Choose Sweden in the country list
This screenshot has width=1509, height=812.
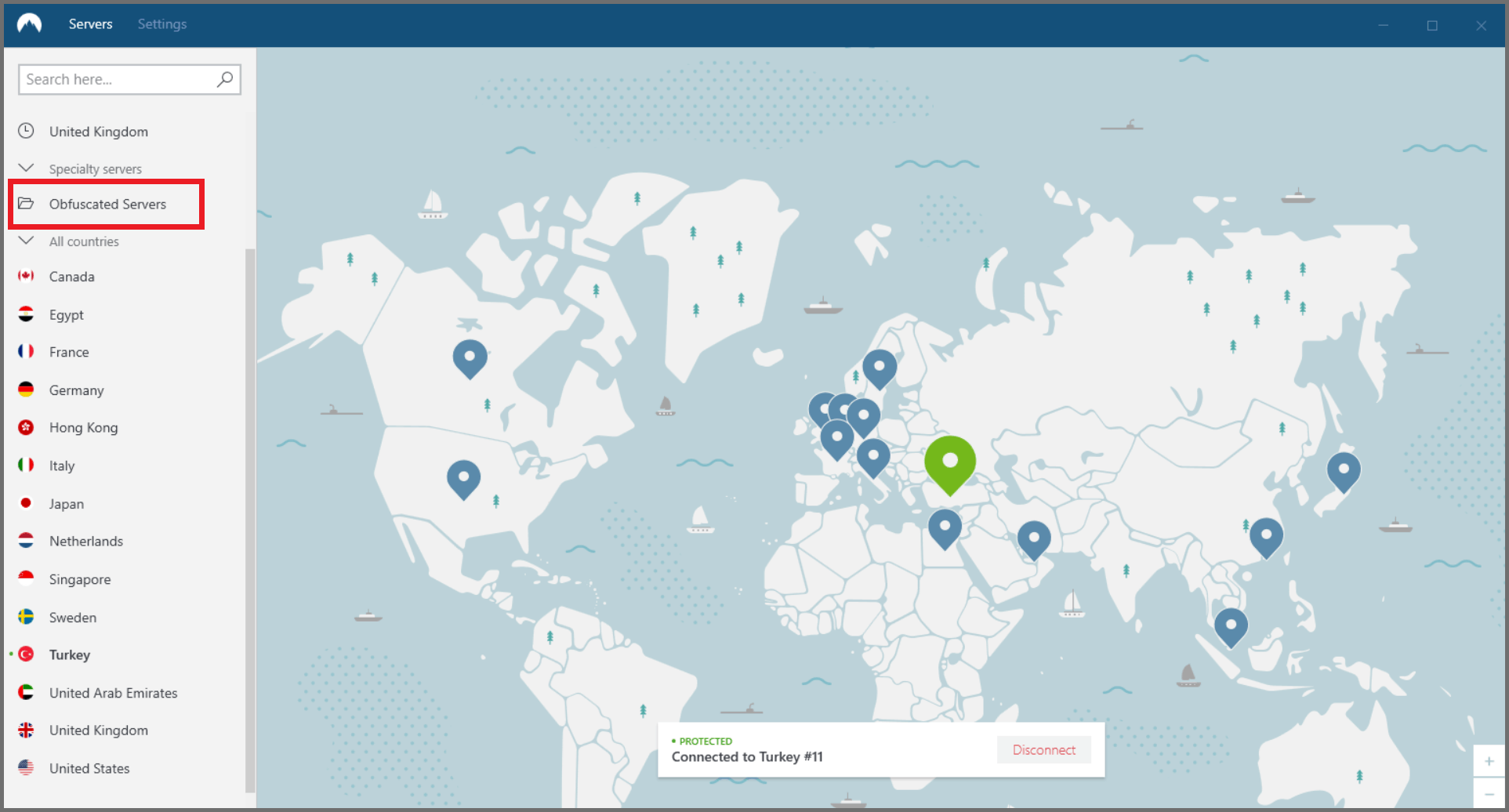72,618
